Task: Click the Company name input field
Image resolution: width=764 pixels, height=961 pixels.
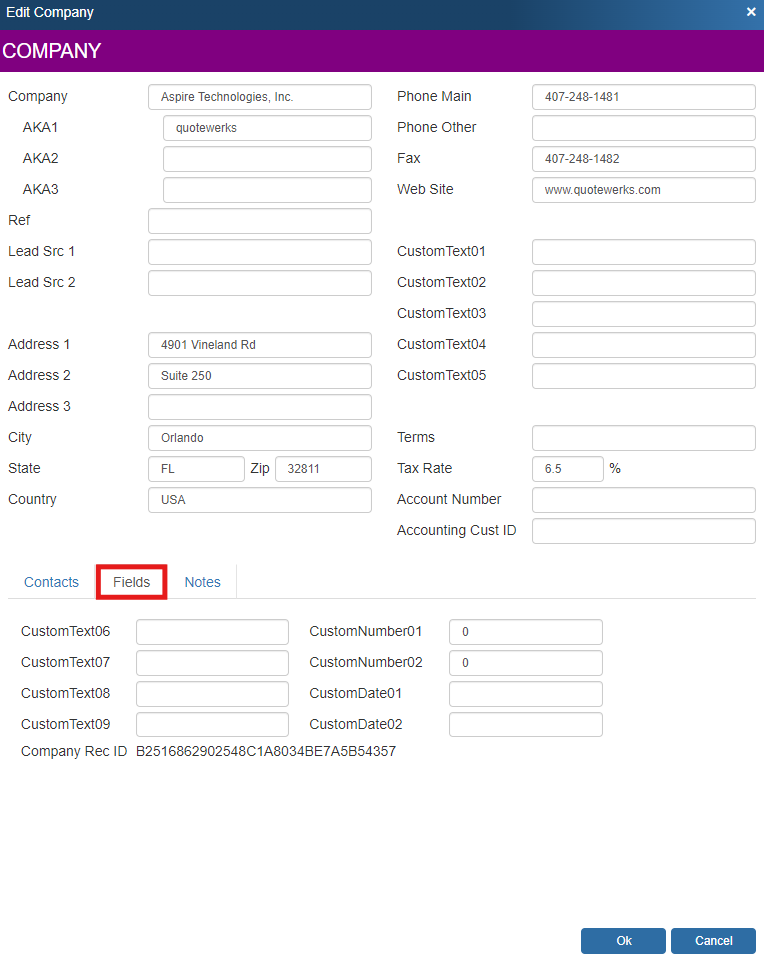Action: click(259, 97)
